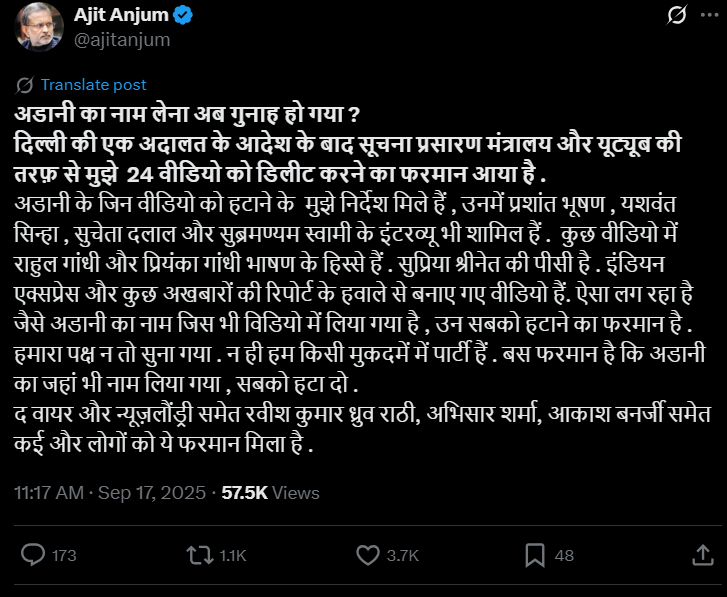Click the 3.7K likes count
This screenshot has width=727, height=597.
tap(402, 555)
